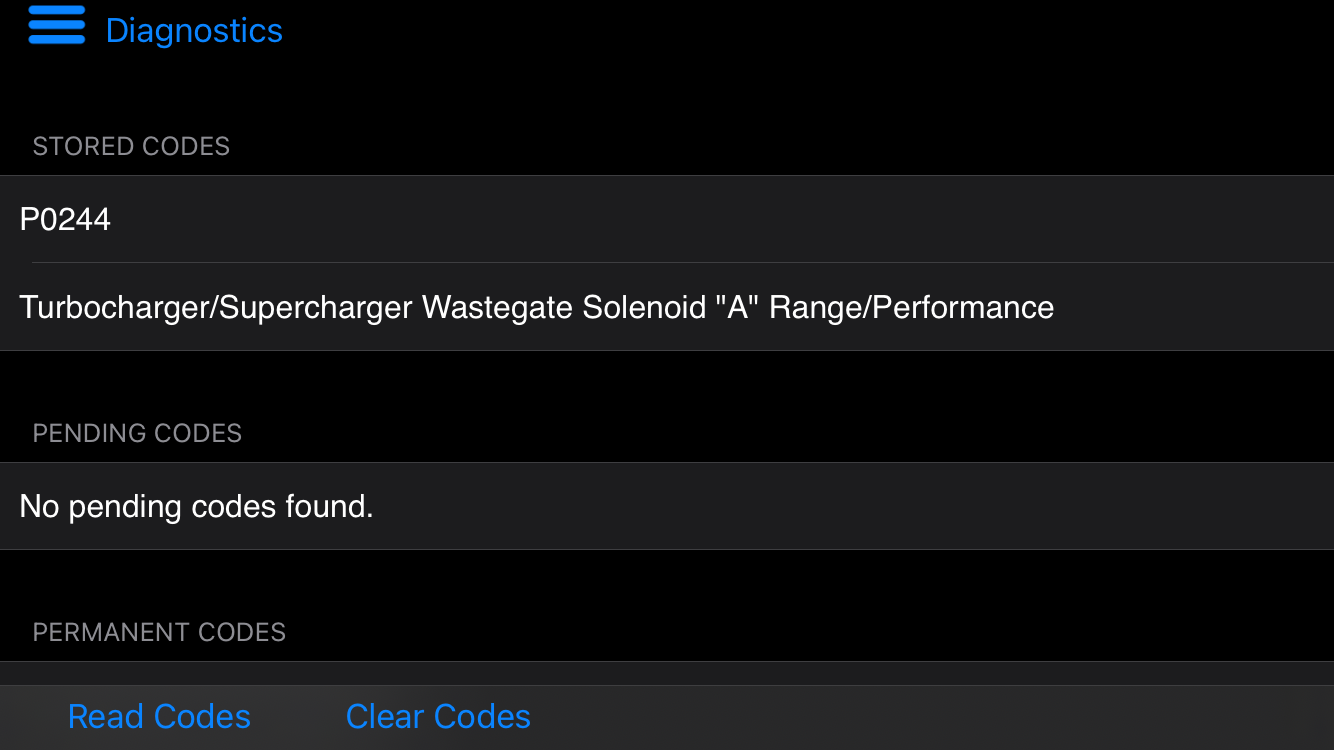Click the Read Codes button
Screen dimensions: 1334x750
[x=159, y=717]
